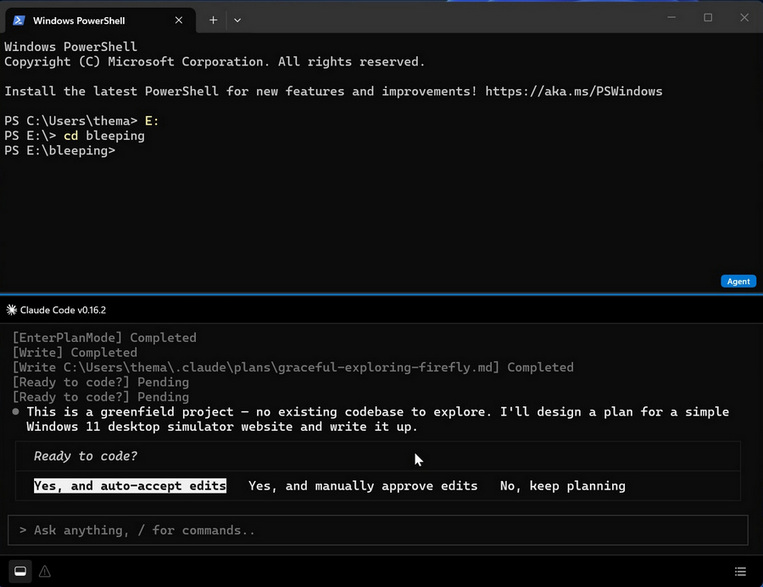763x587 pixels.
Task: Click the Claude Code starburst logo
Action: pos(11,310)
